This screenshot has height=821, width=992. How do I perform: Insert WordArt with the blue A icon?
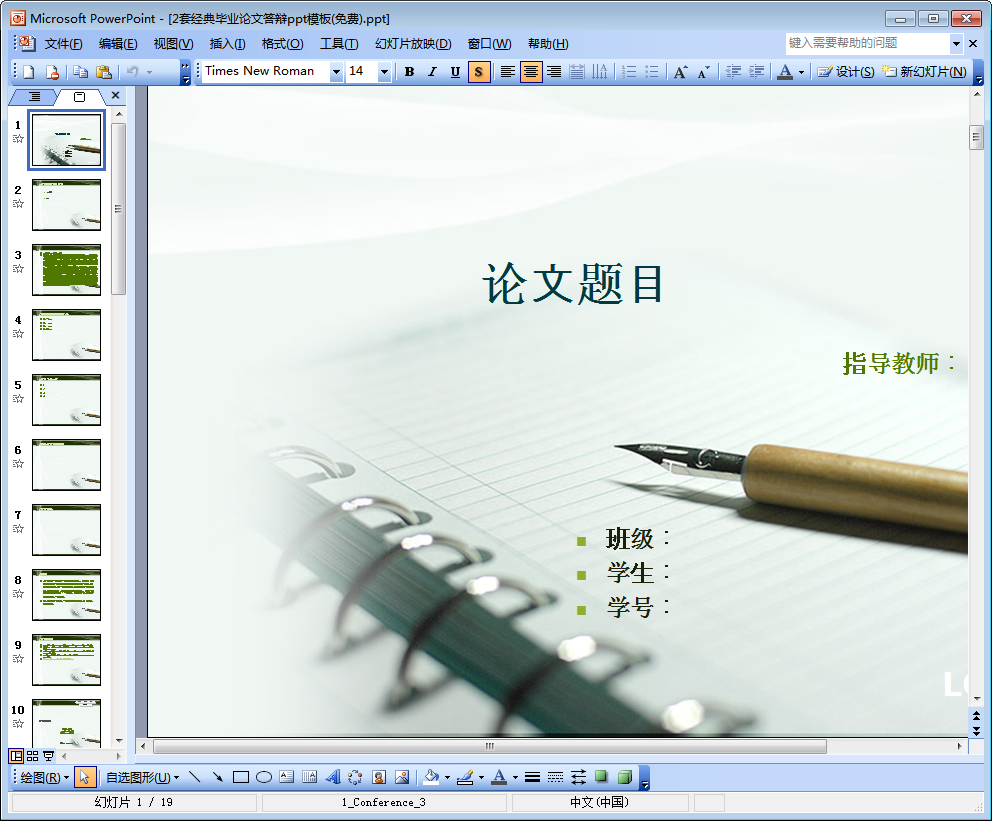click(333, 777)
